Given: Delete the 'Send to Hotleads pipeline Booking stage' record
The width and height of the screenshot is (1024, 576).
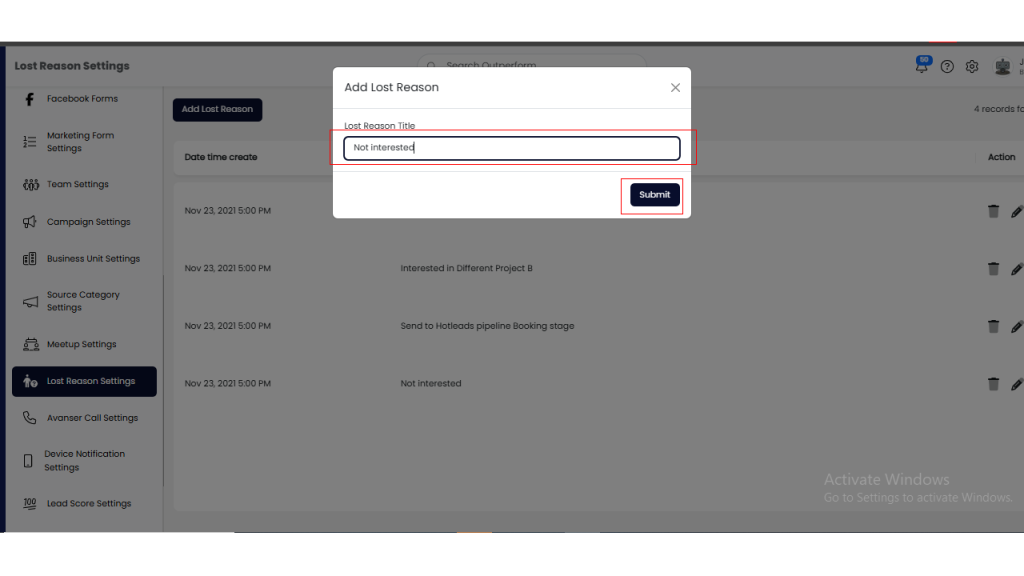Looking at the screenshot, I should pyautogui.click(x=993, y=326).
